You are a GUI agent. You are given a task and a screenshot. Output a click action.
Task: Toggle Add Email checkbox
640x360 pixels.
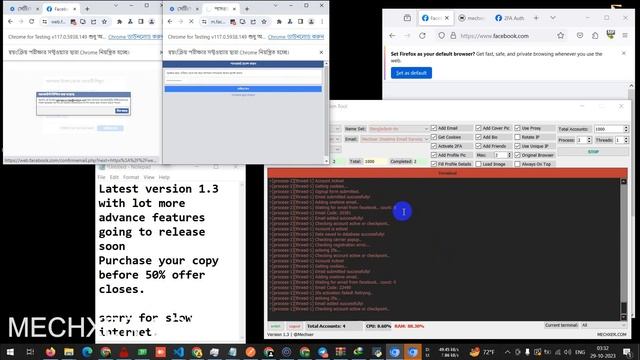point(434,128)
